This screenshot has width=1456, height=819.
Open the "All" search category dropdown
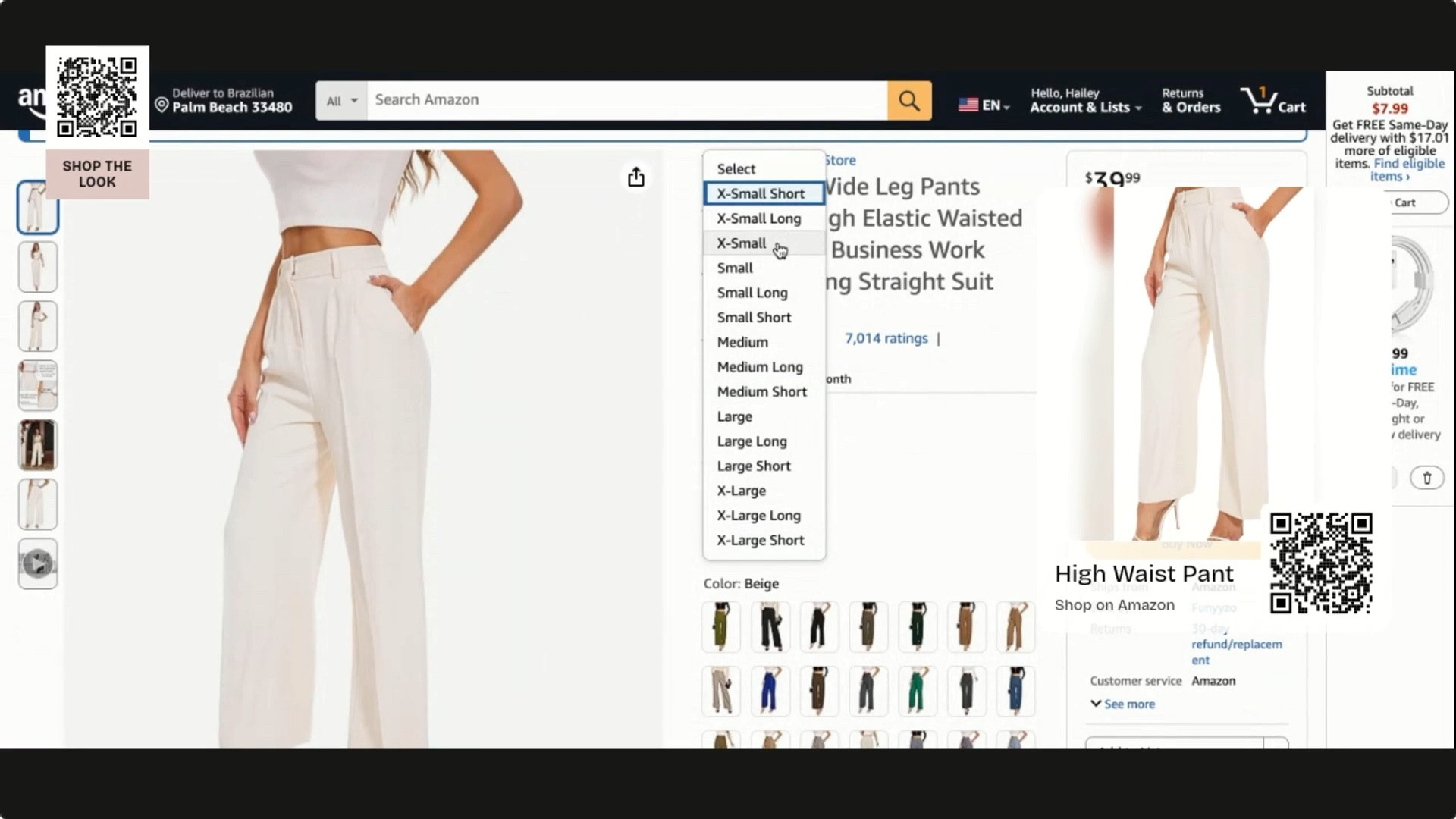(340, 100)
